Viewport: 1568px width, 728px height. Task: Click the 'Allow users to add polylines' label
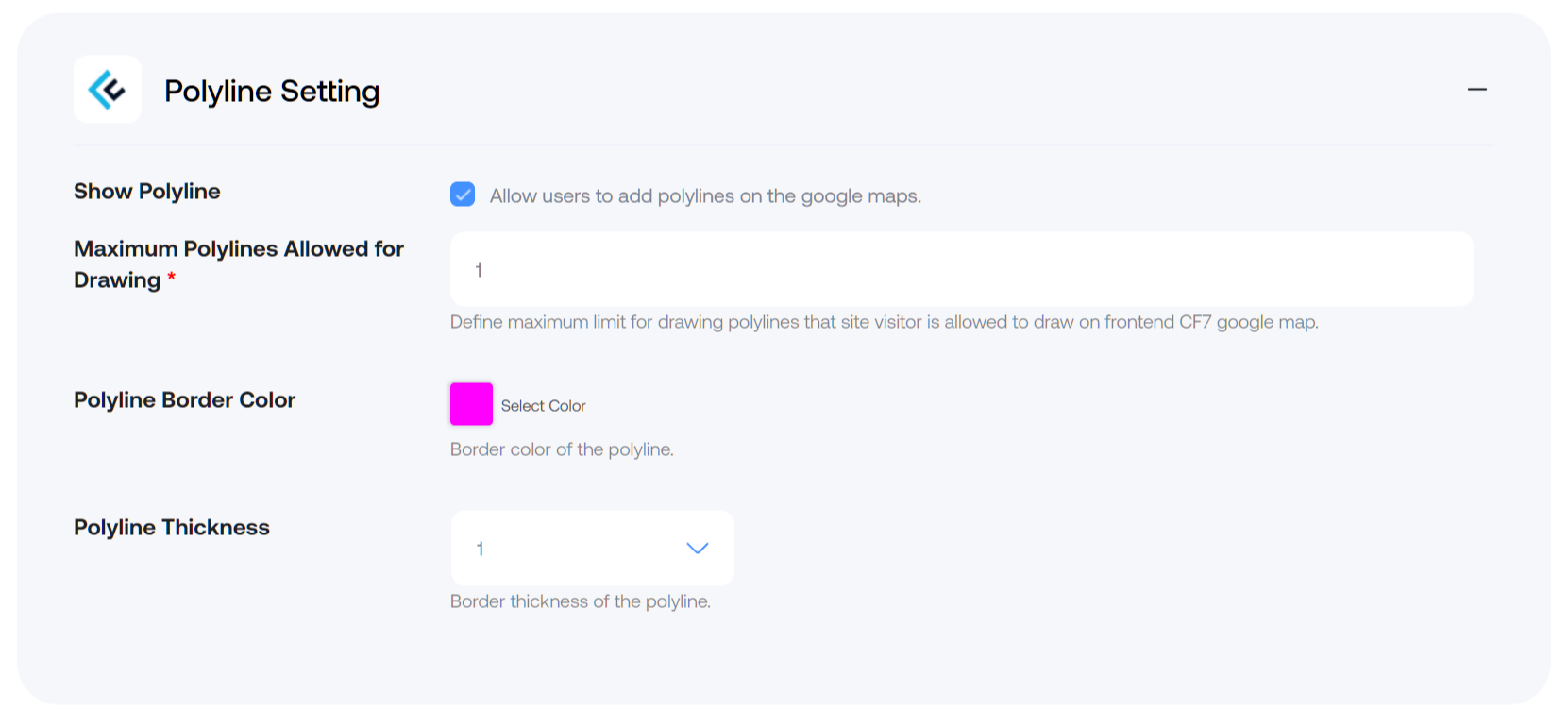705,196
